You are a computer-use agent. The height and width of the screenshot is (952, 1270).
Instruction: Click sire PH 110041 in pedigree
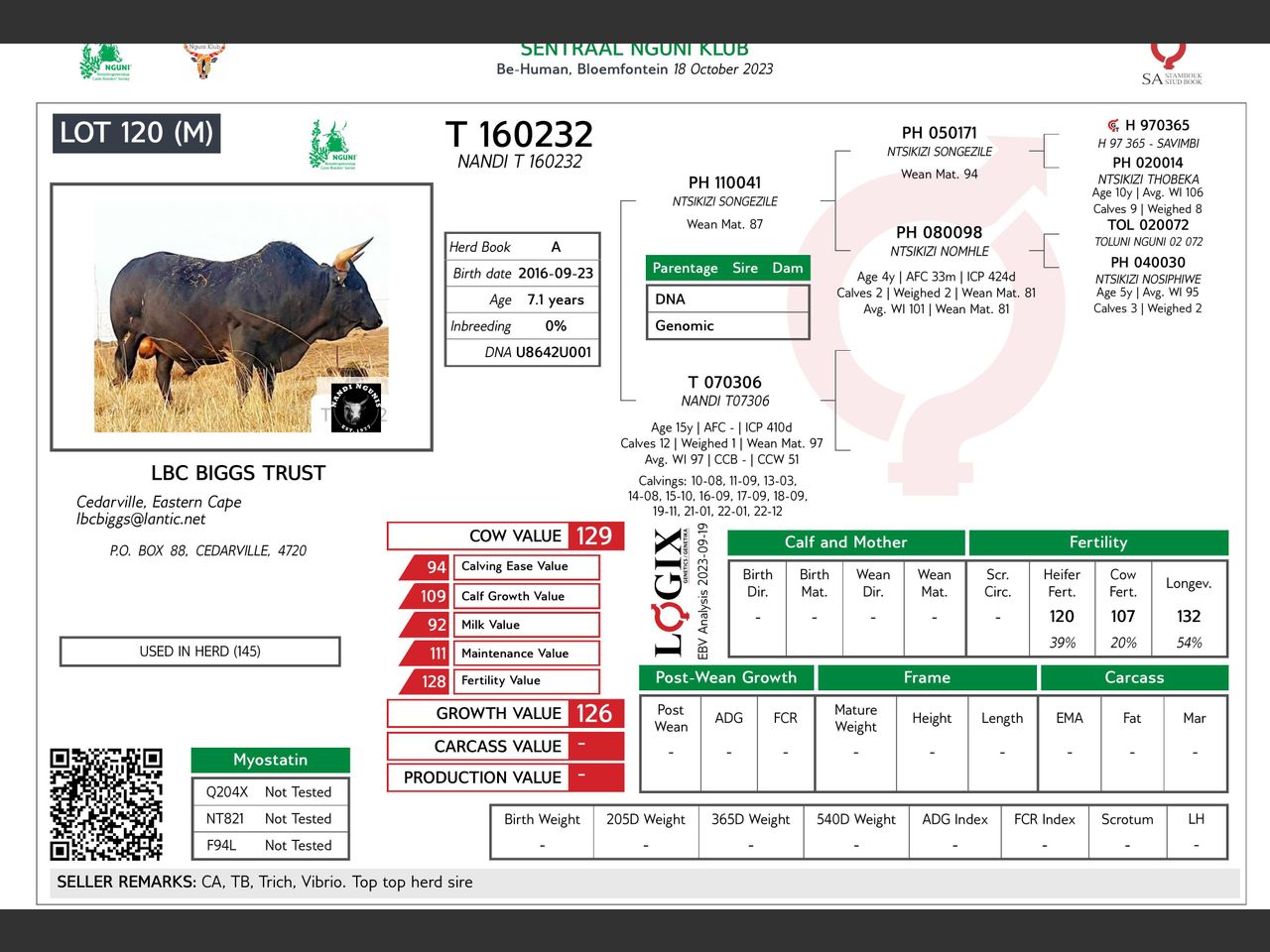tap(725, 182)
